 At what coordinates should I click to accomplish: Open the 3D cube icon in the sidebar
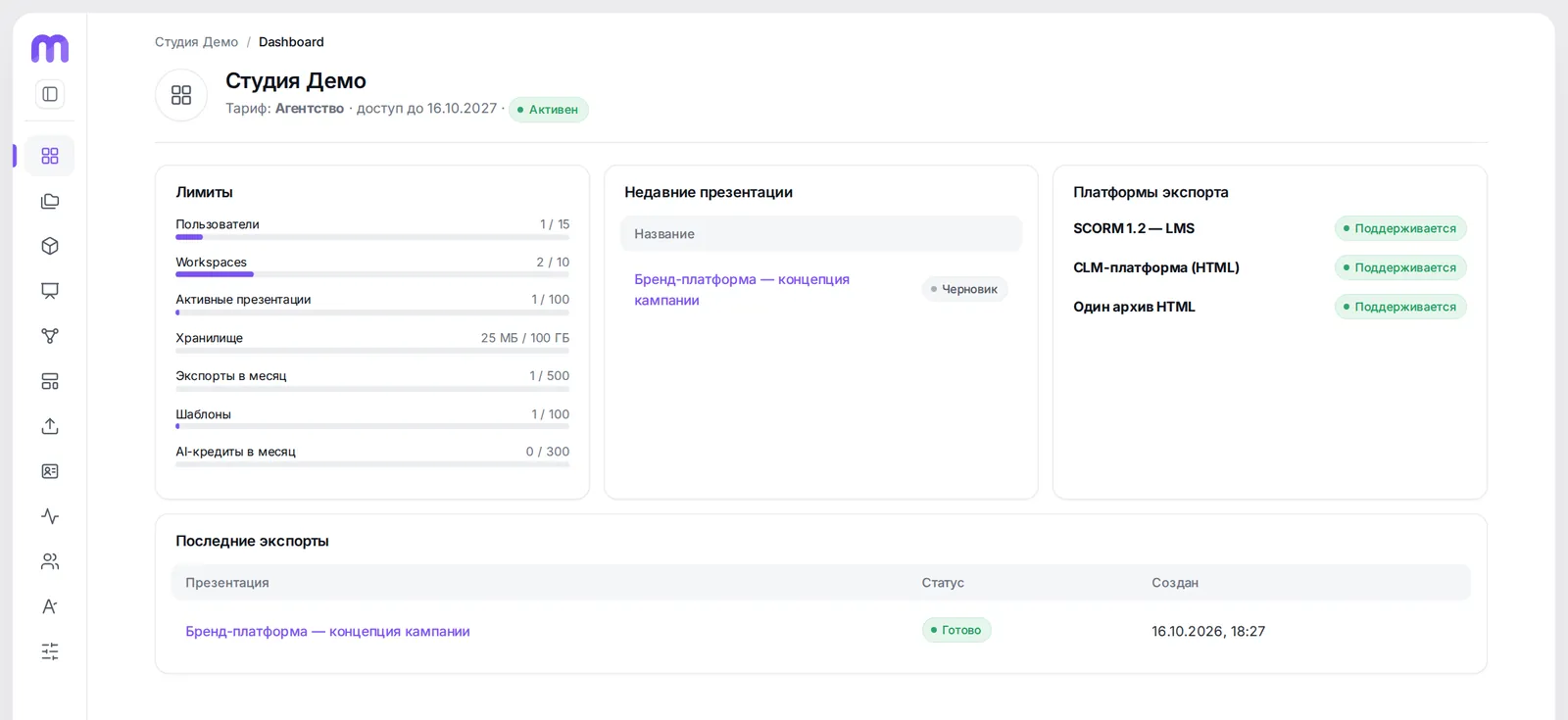click(50, 246)
